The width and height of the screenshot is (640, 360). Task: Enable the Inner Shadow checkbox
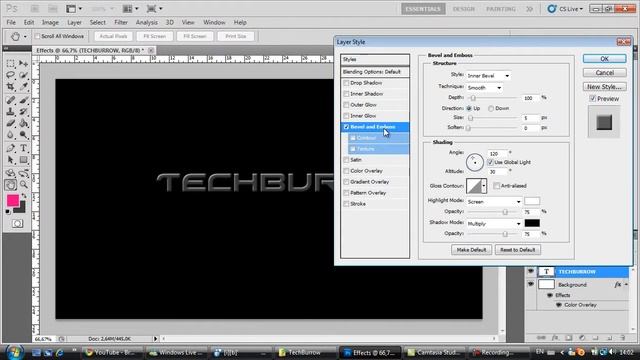346,94
